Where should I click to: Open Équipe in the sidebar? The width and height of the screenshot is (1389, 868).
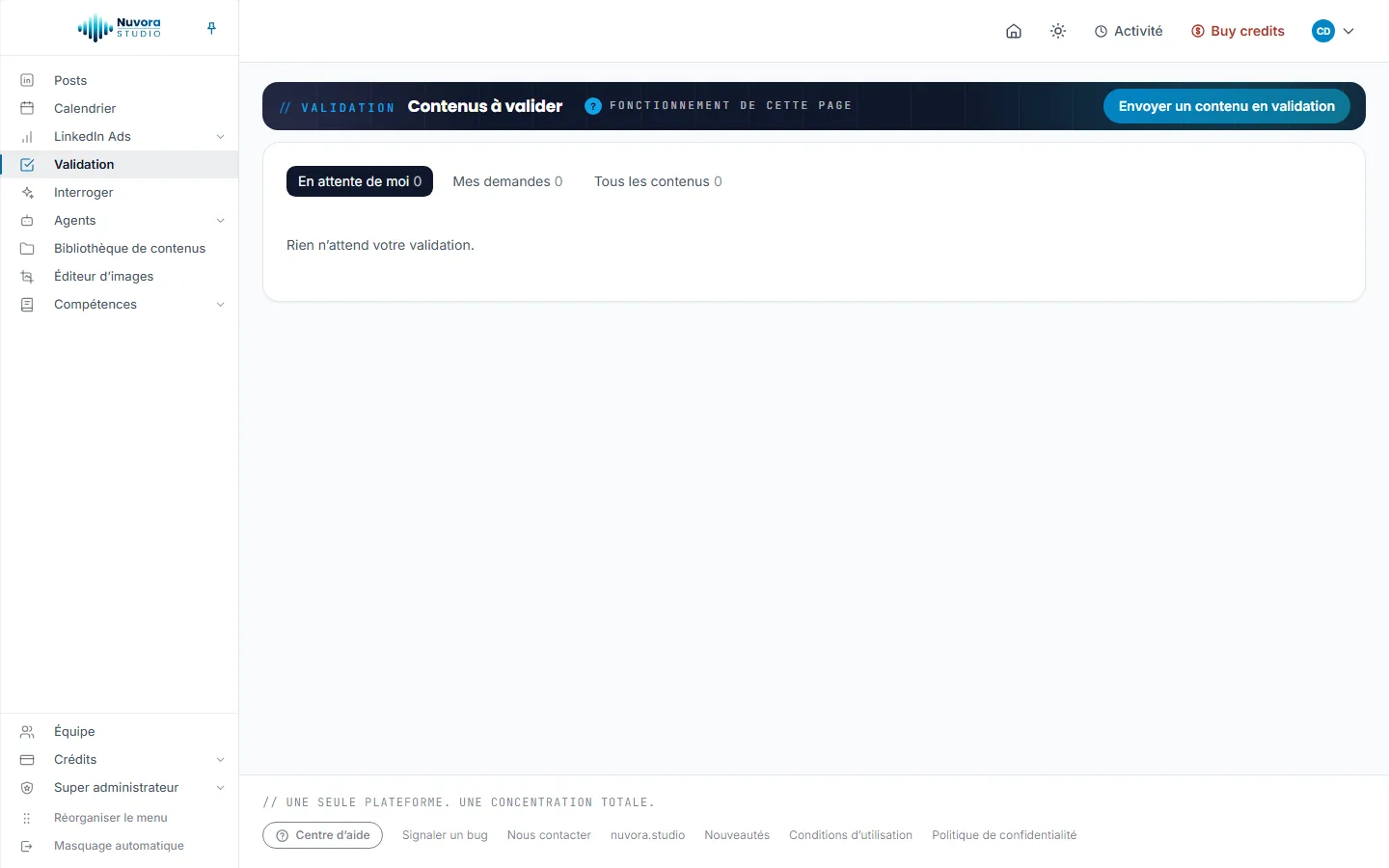[x=120, y=731]
